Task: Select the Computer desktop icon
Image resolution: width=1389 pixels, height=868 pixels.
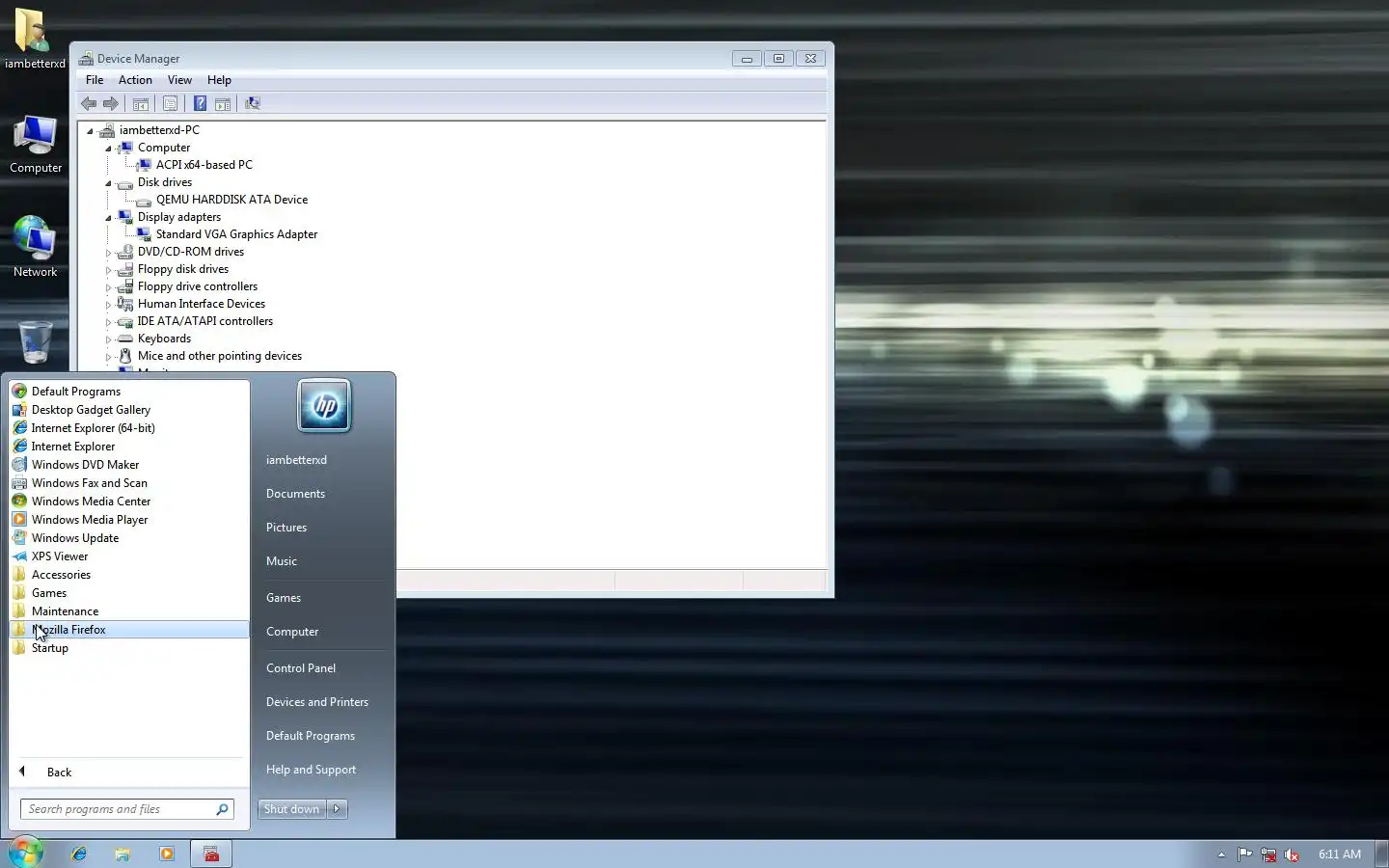Action: pos(35,145)
